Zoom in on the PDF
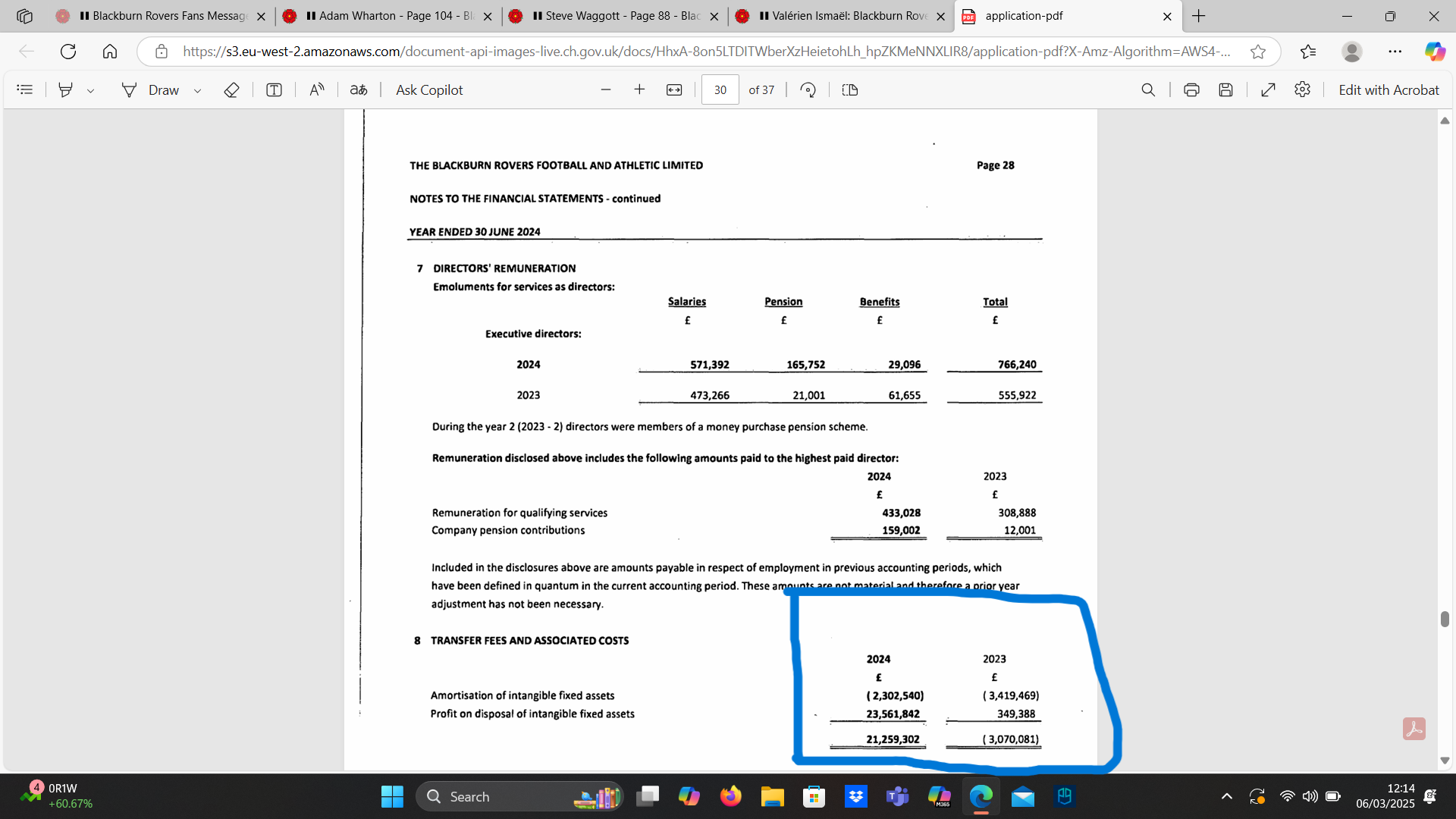Image resolution: width=1456 pixels, height=819 pixels. click(x=639, y=89)
